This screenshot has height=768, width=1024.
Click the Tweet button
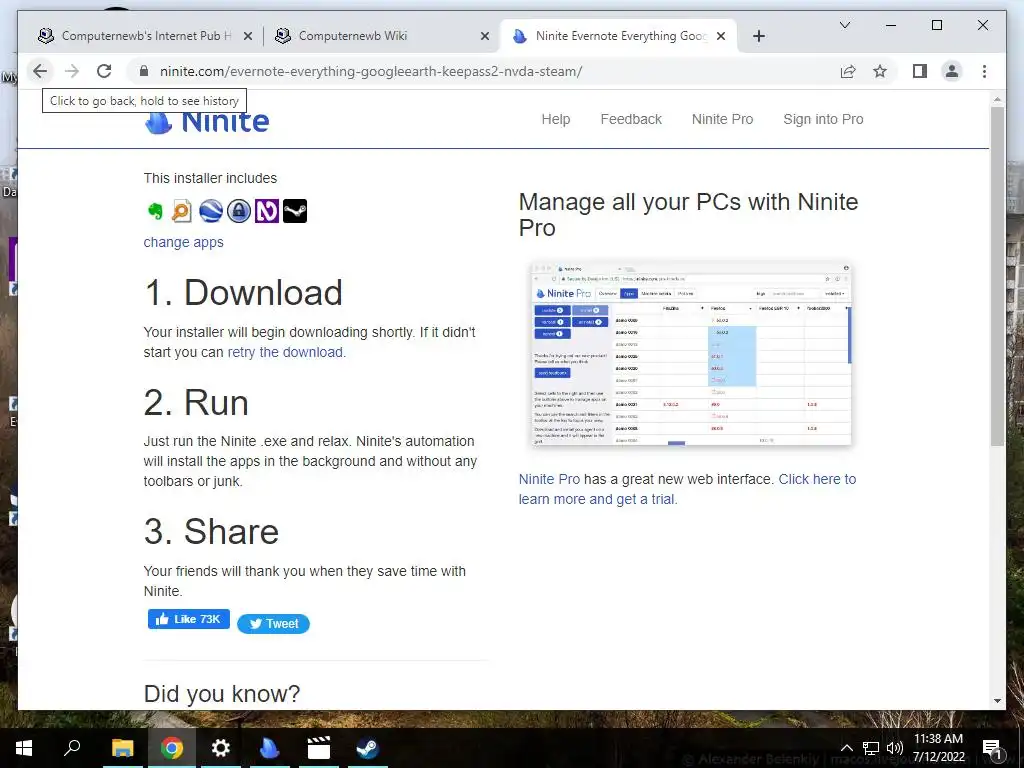[x=273, y=624]
